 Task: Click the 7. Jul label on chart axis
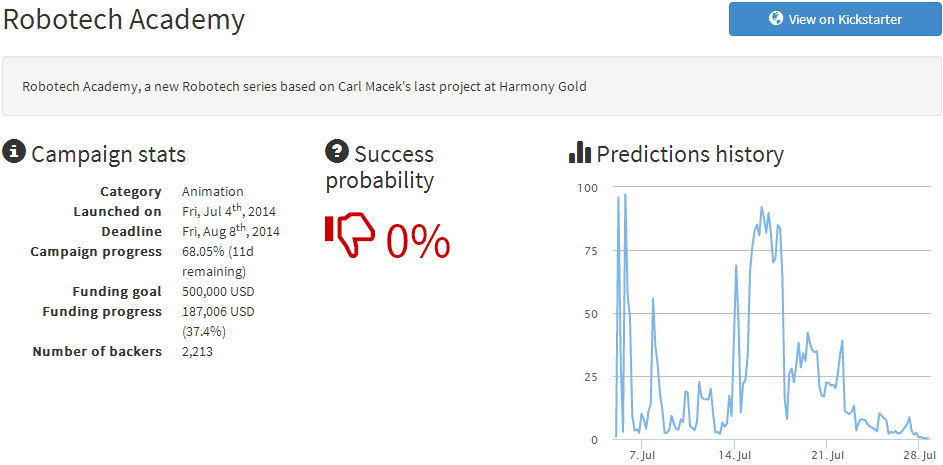tap(642, 454)
